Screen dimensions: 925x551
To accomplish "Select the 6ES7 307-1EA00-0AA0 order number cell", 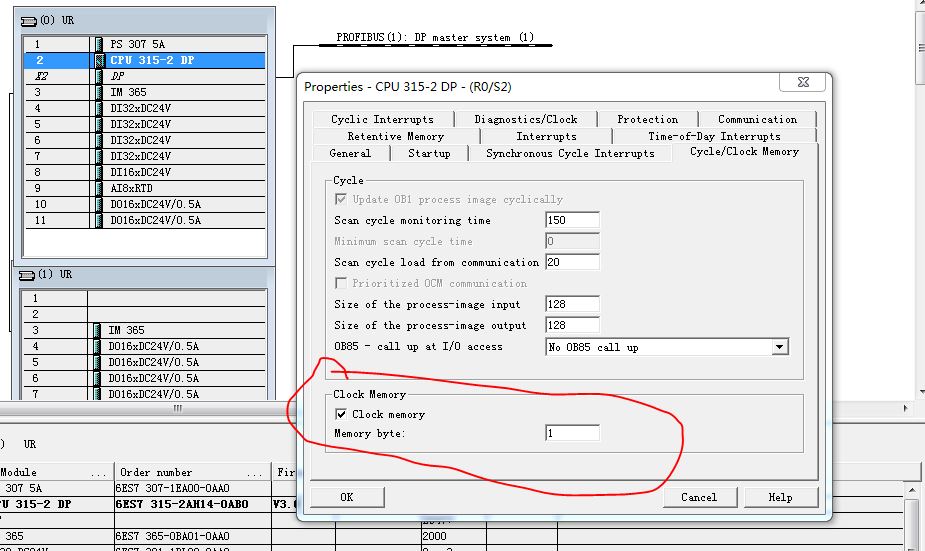I will tap(193, 488).
